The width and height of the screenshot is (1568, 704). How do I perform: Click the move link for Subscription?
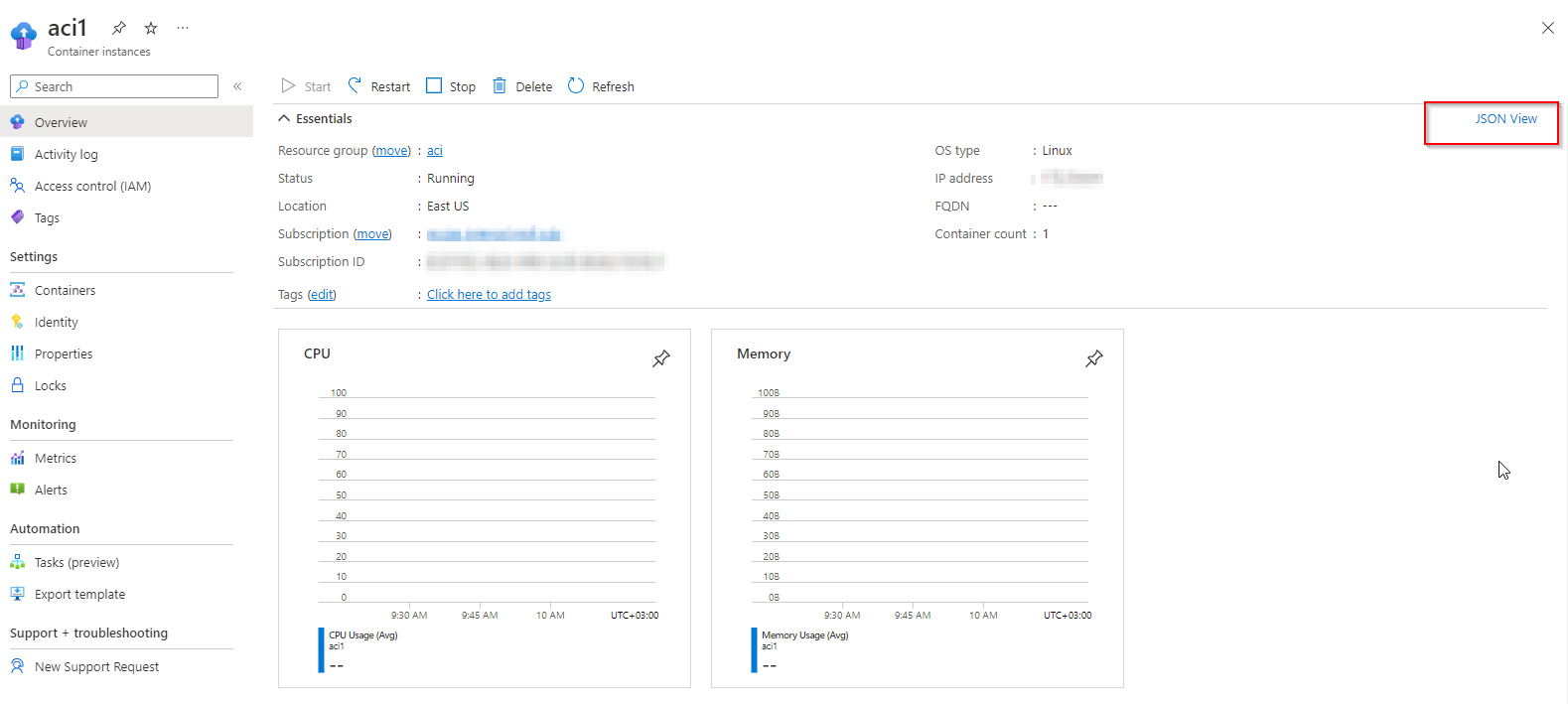coord(372,234)
